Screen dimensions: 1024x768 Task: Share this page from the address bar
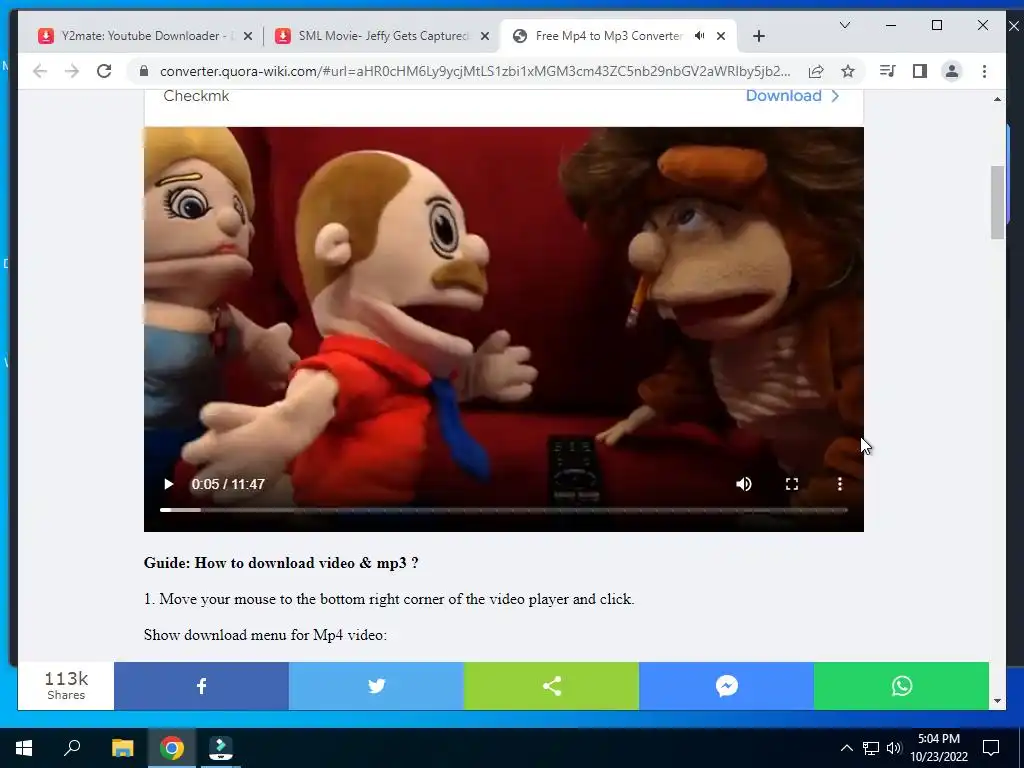coord(816,71)
